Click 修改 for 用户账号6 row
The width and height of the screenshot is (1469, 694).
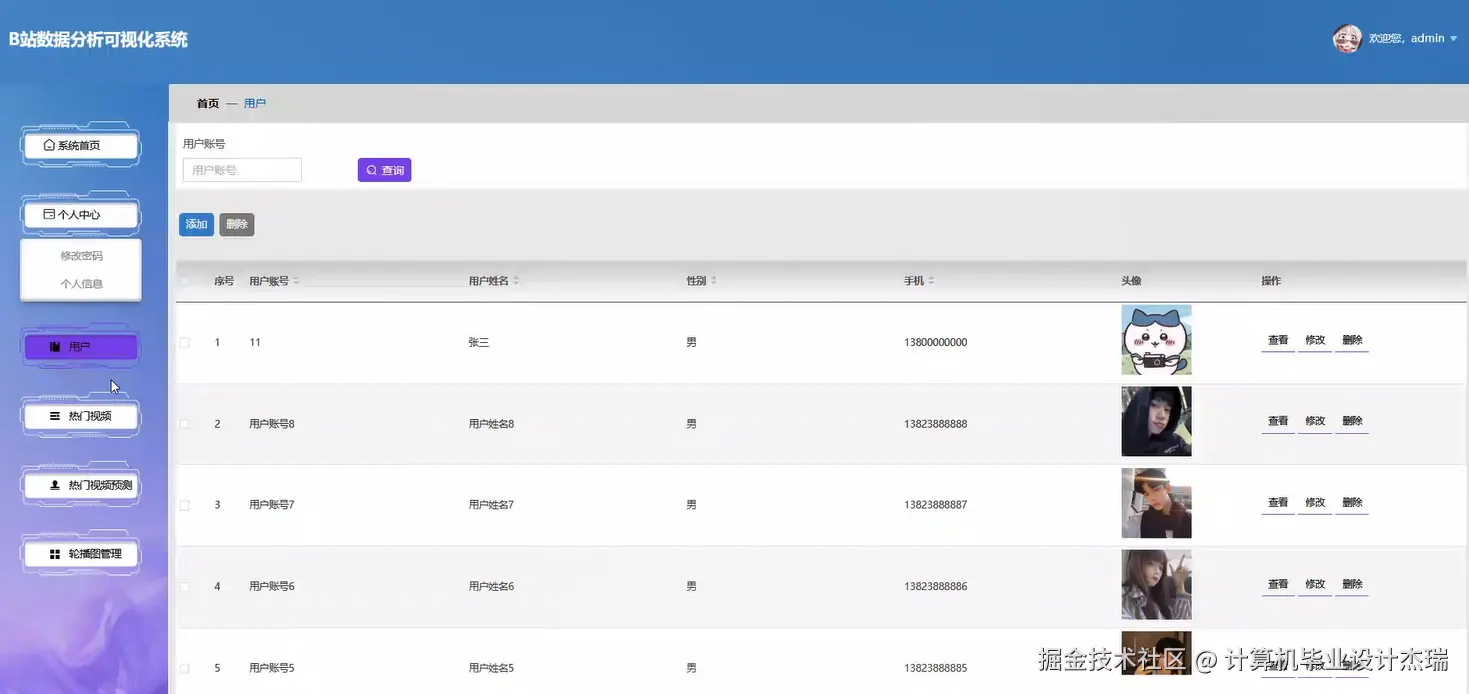coord(1315,584)
